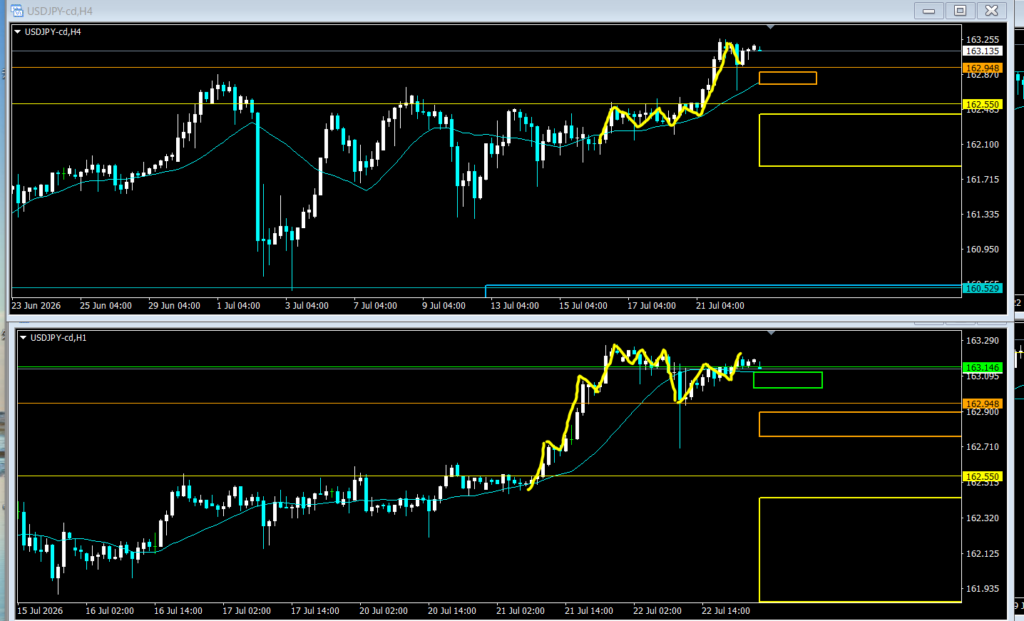Click the chart window icon in title bar
Viewport: 1024px width, 621px height.
click(16, 10)
